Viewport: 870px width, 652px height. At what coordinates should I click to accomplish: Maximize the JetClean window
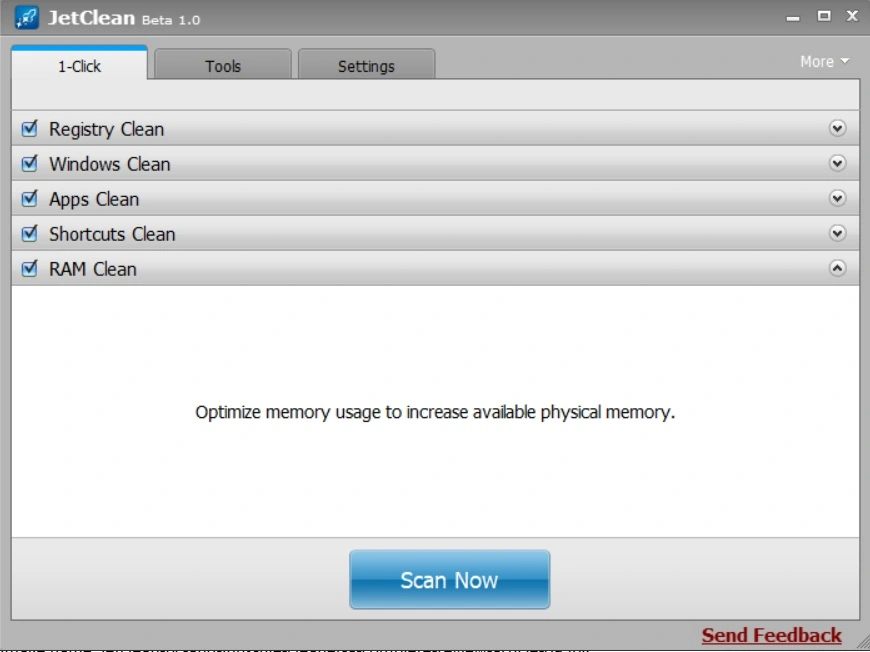[824, 16]
